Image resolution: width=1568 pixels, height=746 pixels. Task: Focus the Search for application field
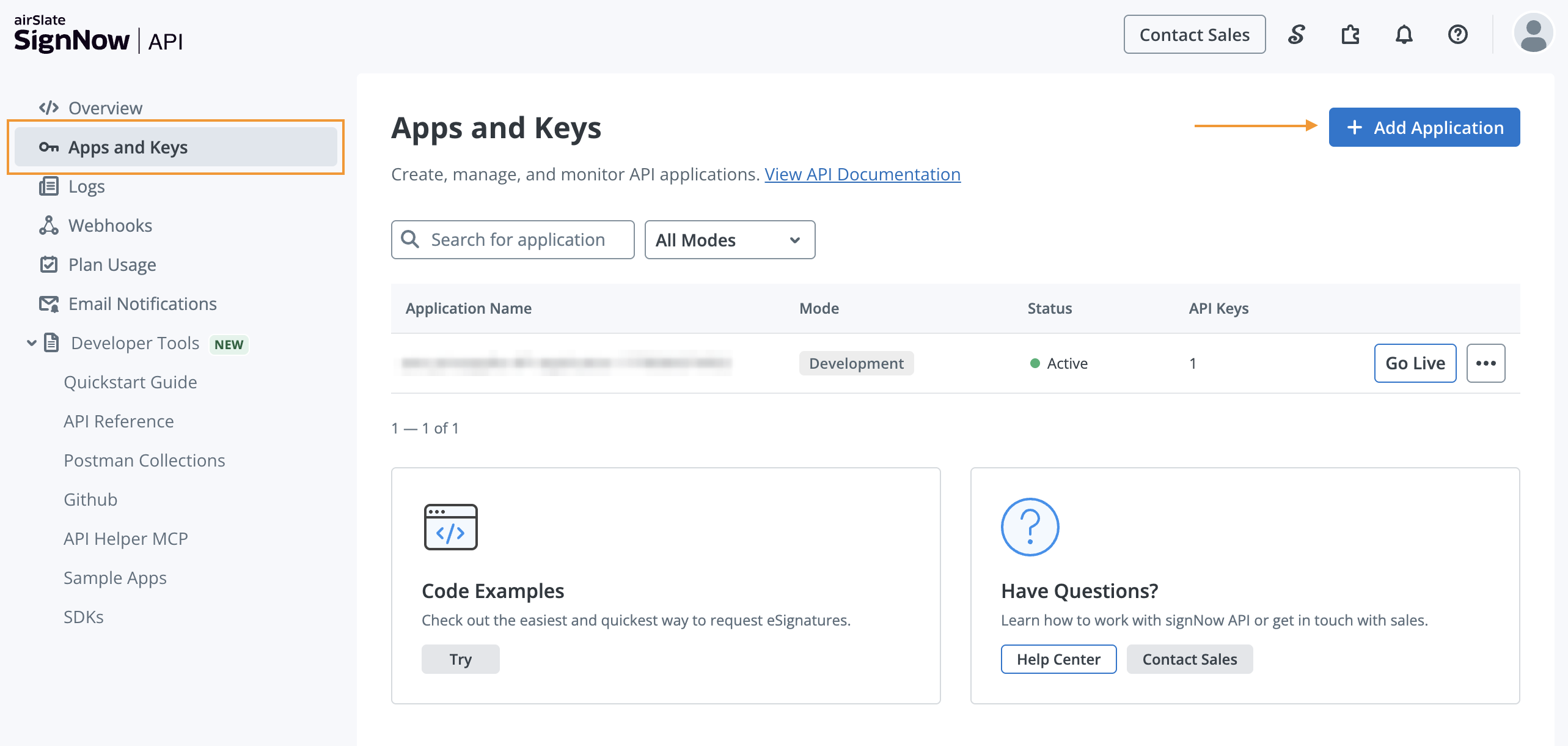[x=513, y=240]
